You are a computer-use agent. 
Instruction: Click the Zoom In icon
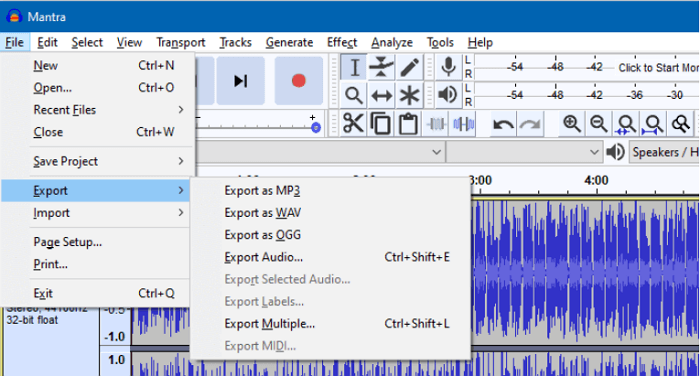click(571, 124)
